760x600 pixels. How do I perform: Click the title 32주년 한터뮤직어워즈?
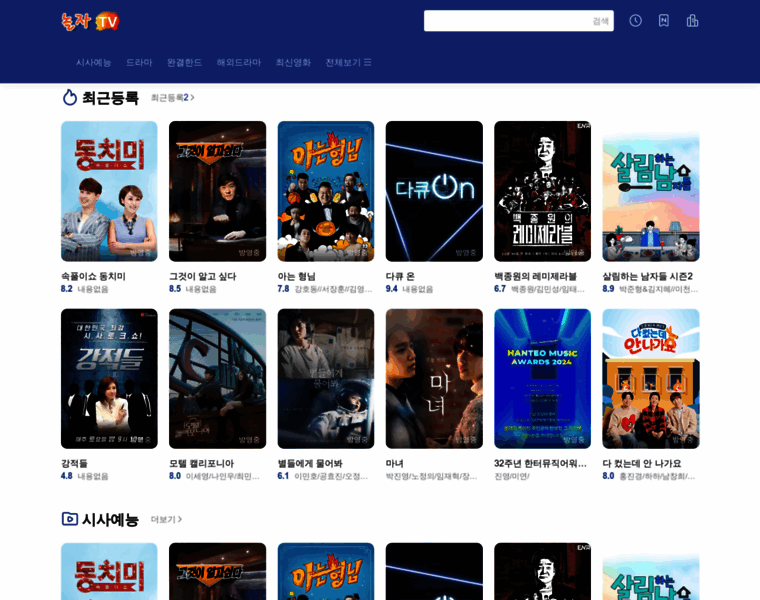540,463
